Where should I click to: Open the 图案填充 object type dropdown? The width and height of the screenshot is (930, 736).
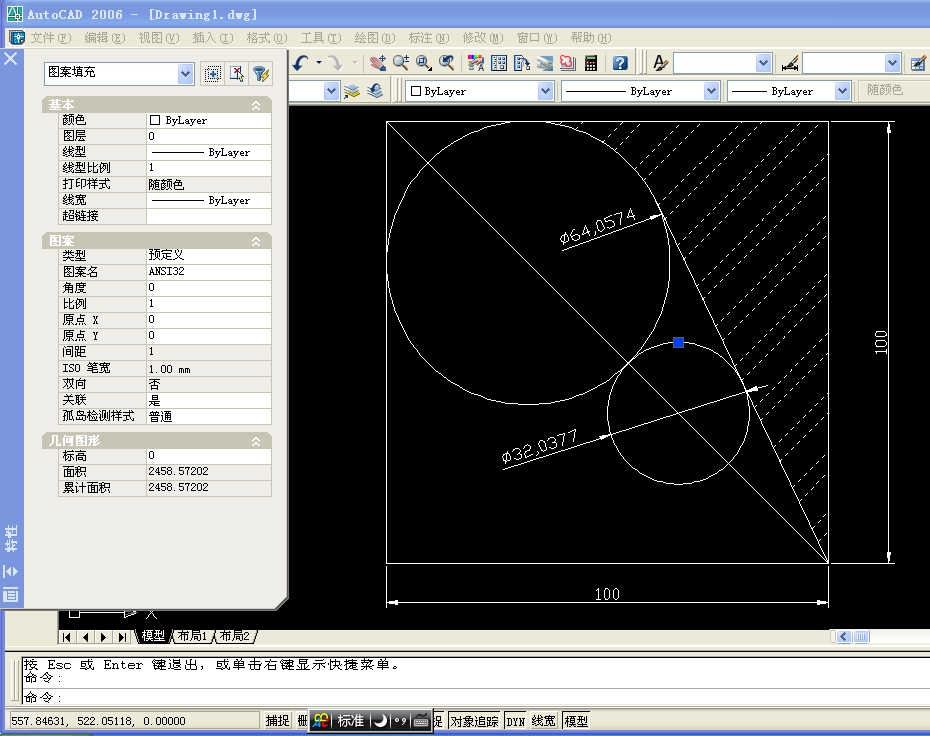pyautogui.click(x=186, y=74)
